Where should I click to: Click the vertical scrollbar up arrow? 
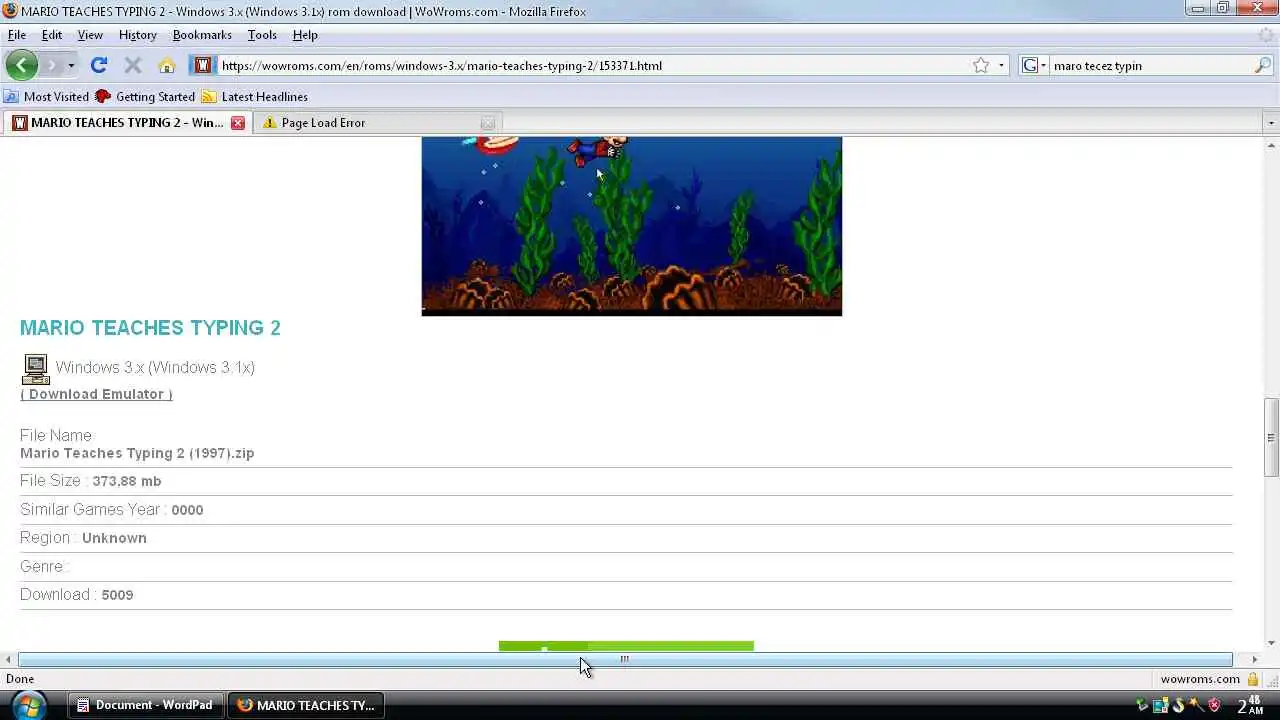pos(1271,145)
